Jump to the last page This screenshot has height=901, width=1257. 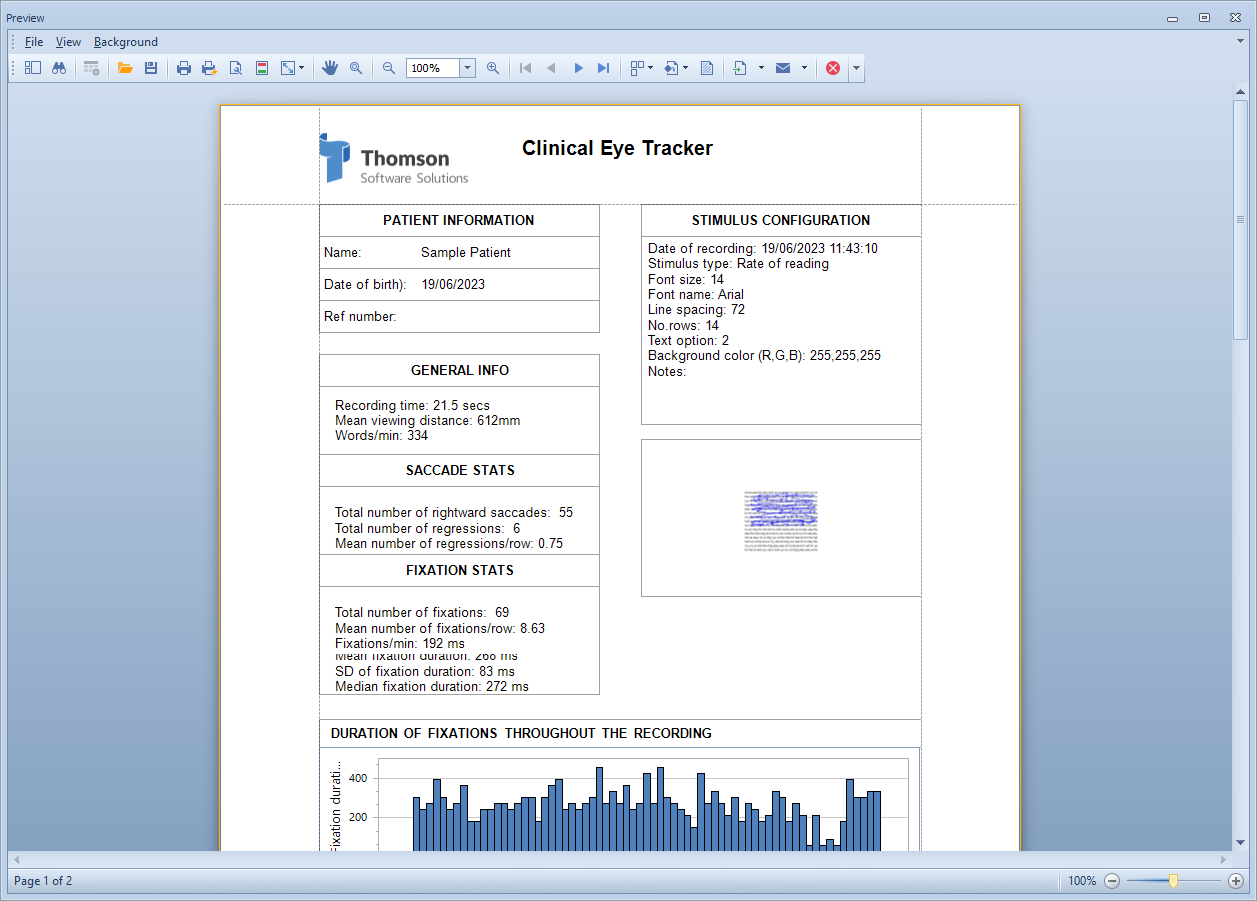603,68
